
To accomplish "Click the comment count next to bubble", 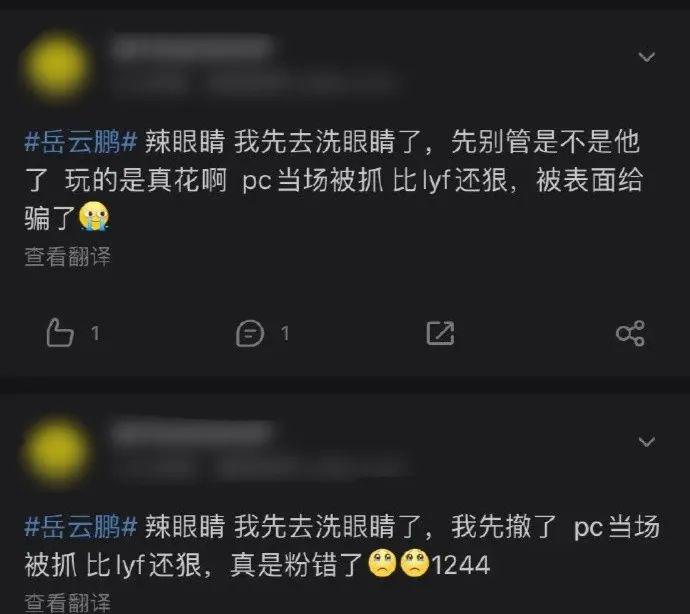I will point(285,333).
